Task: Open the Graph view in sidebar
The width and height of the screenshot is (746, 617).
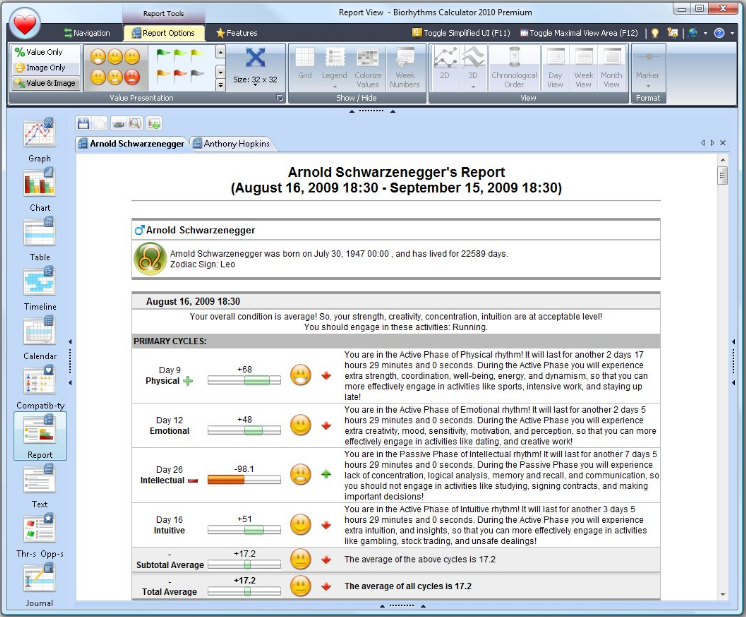Action: click(x=39, y=140)
